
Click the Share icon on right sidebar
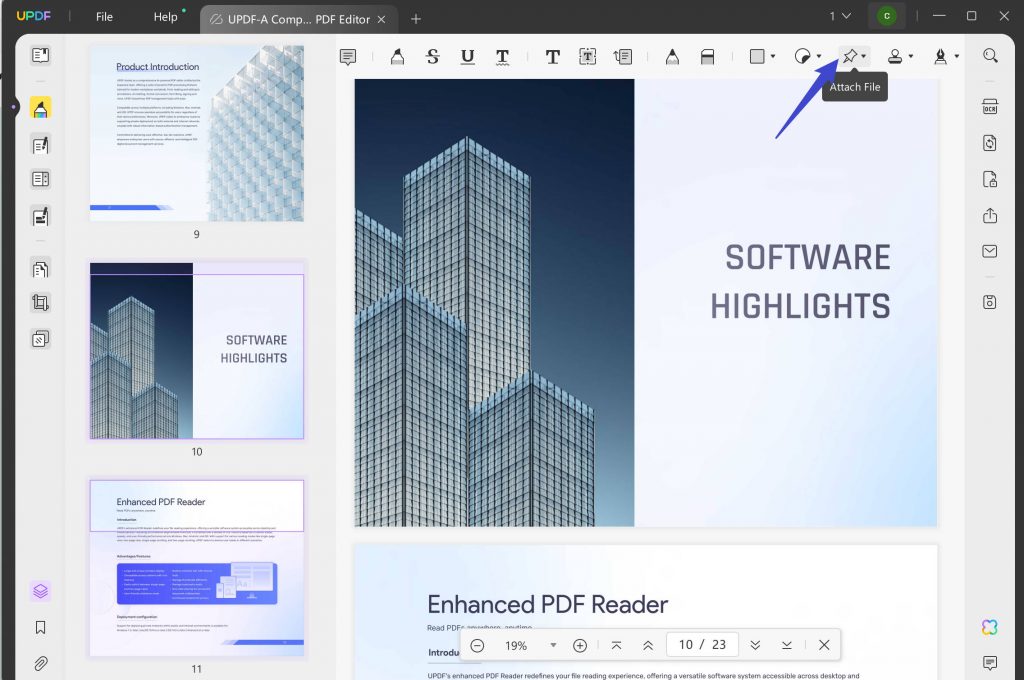tap(990, 215)
